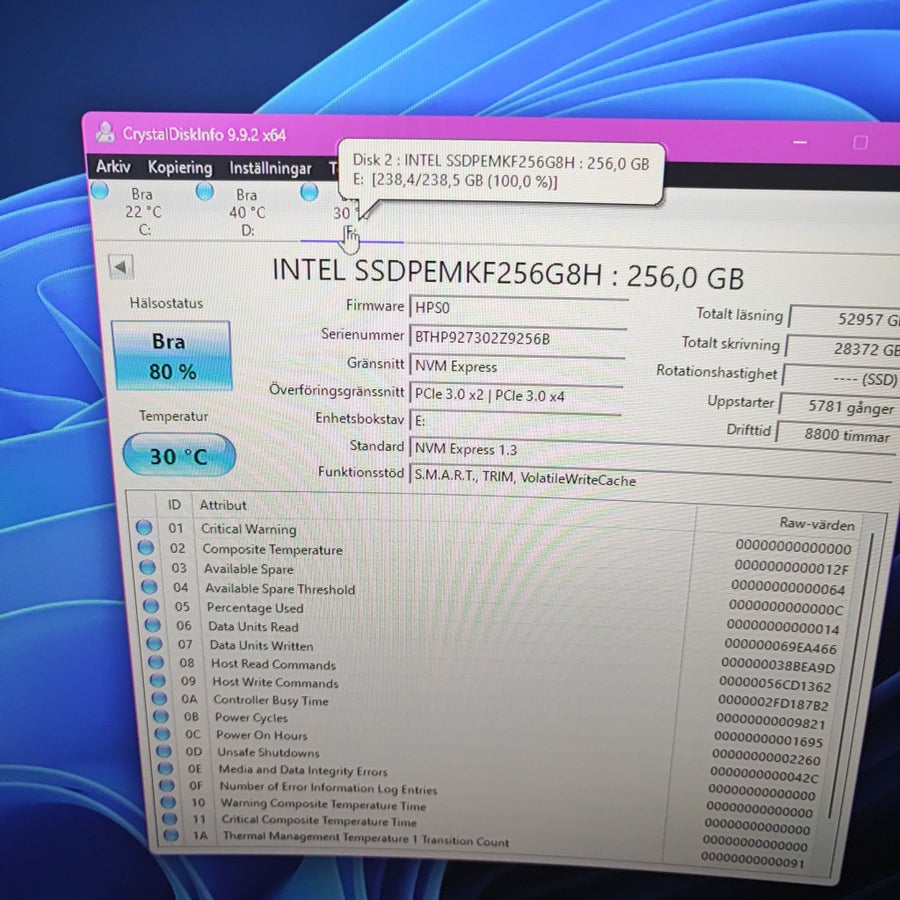Click the attribute list vertical scrollbar

[851, 674]
